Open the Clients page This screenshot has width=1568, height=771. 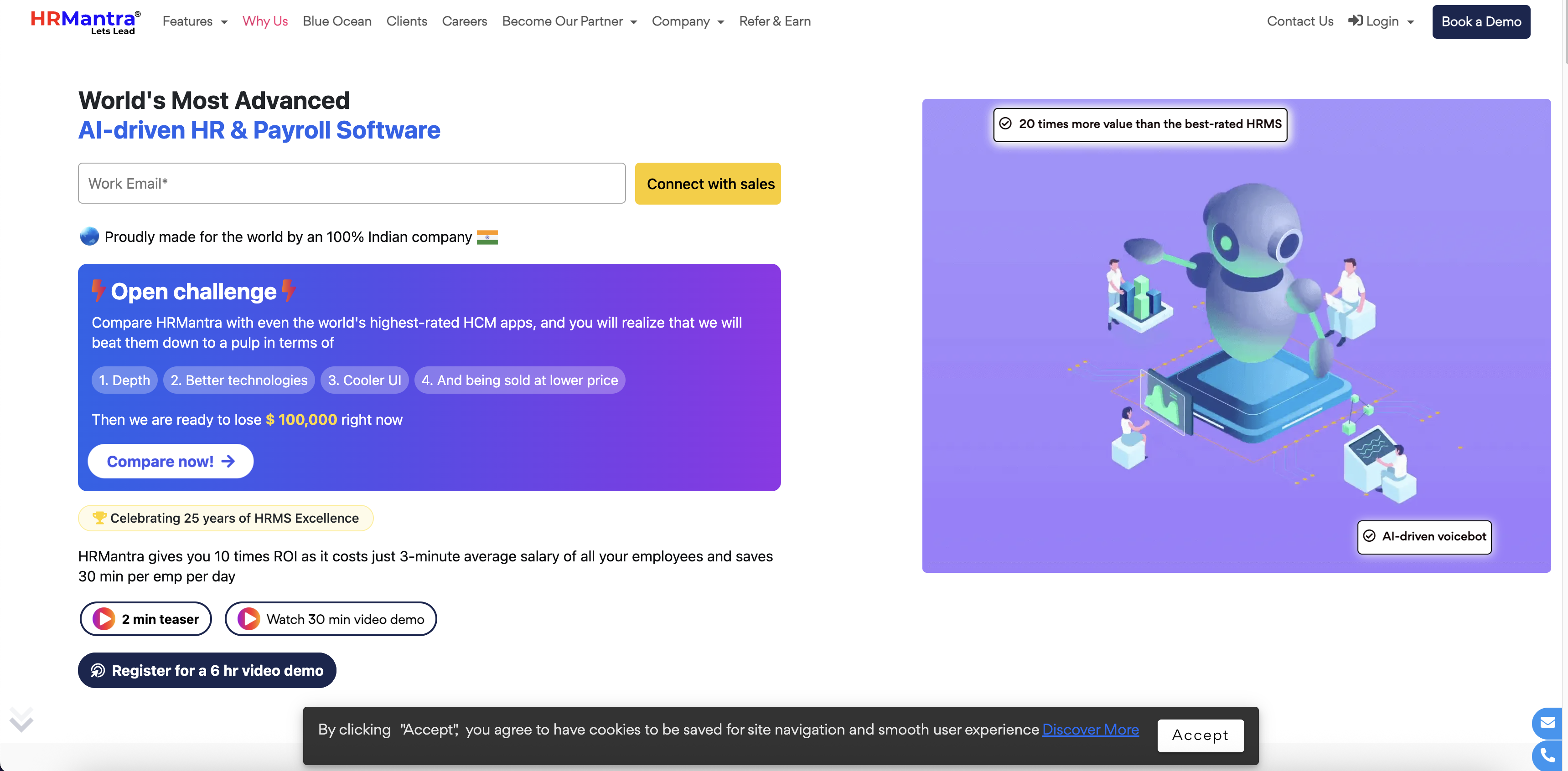407,21
